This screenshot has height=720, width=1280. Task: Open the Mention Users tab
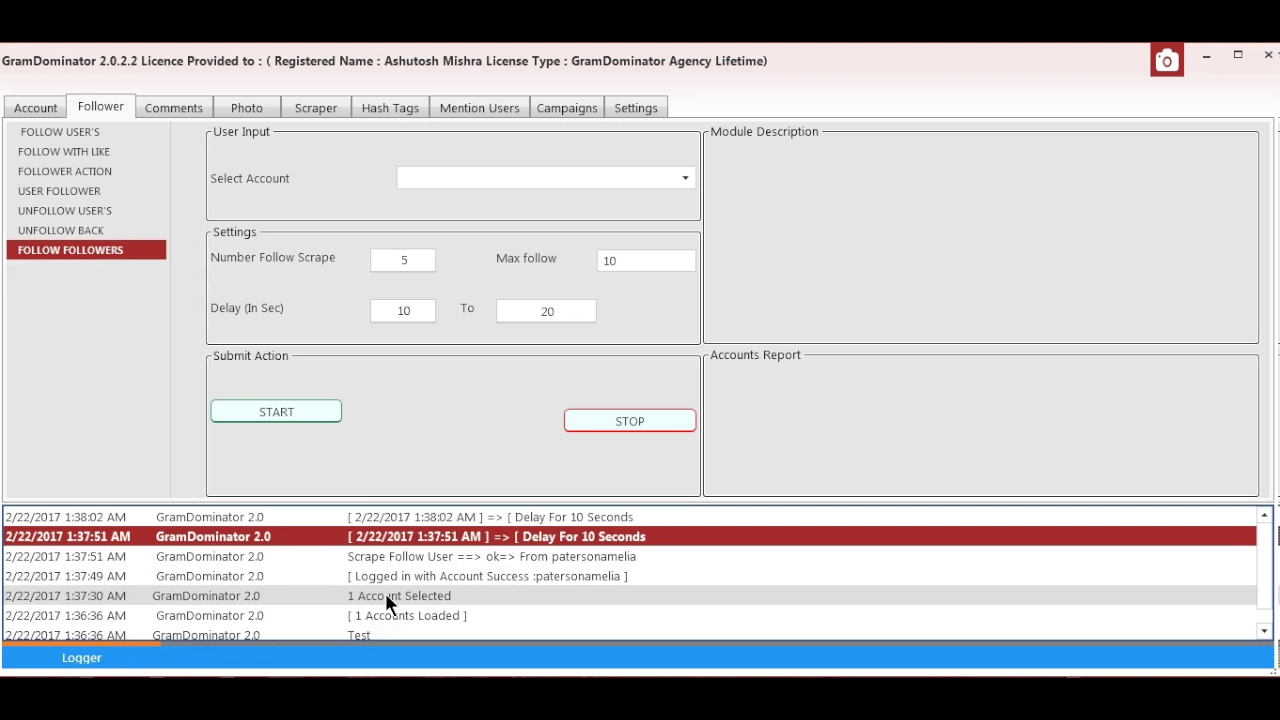pos(480,108)
